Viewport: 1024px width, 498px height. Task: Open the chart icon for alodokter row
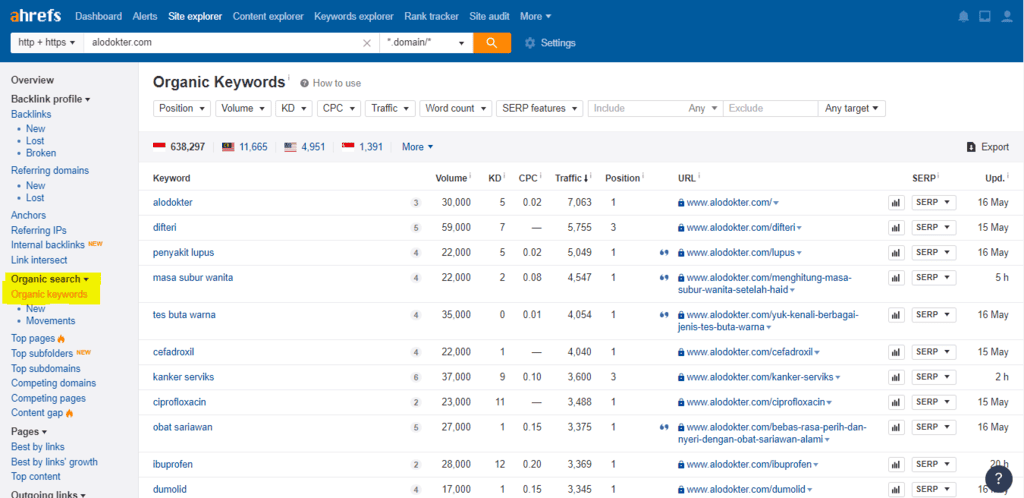click(x=896, y=203)
